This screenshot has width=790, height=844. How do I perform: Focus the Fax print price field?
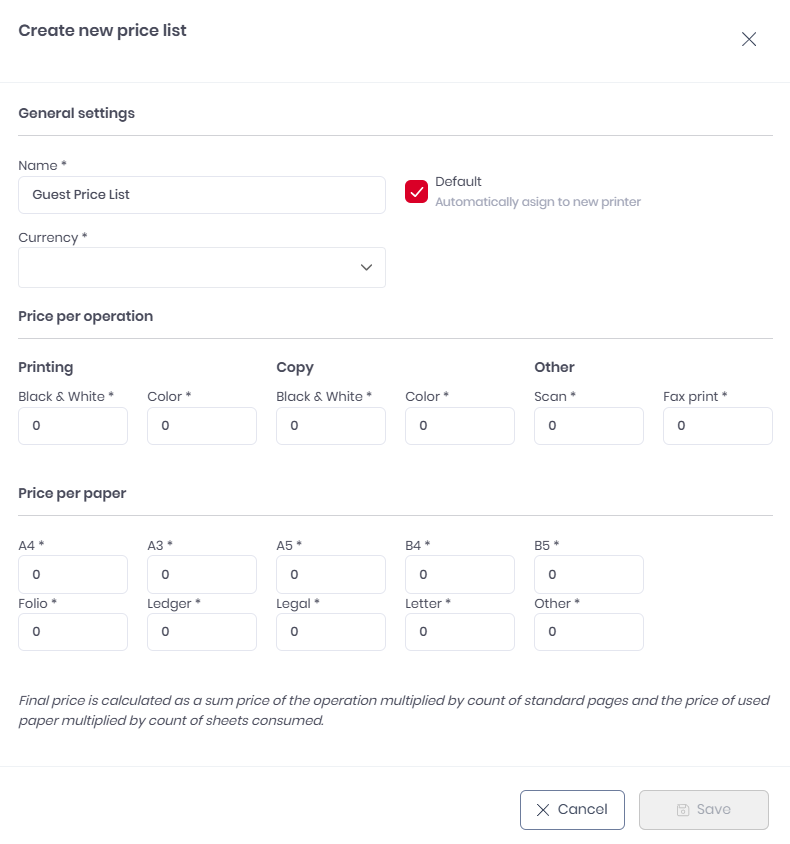[718, 426]
